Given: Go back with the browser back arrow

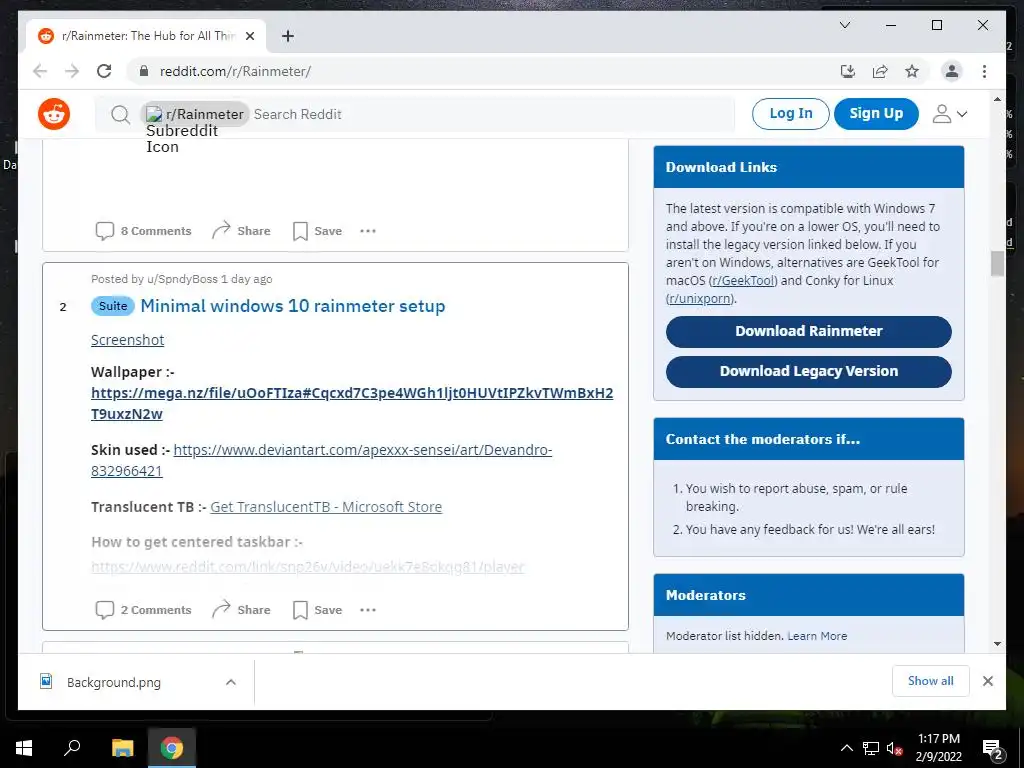Looking at the screenshot, I should point(40,71).
